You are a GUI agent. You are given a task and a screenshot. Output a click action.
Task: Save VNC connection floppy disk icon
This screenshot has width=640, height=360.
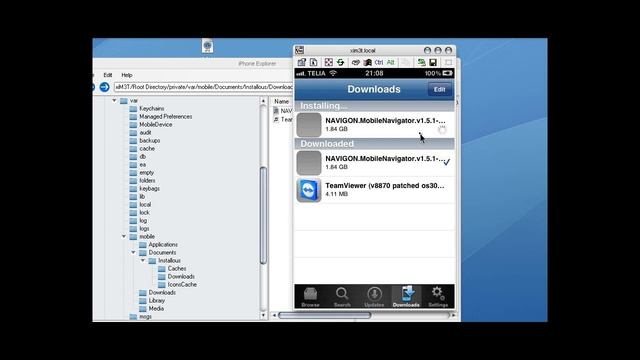pyautogui.click(x=433, y=62)
